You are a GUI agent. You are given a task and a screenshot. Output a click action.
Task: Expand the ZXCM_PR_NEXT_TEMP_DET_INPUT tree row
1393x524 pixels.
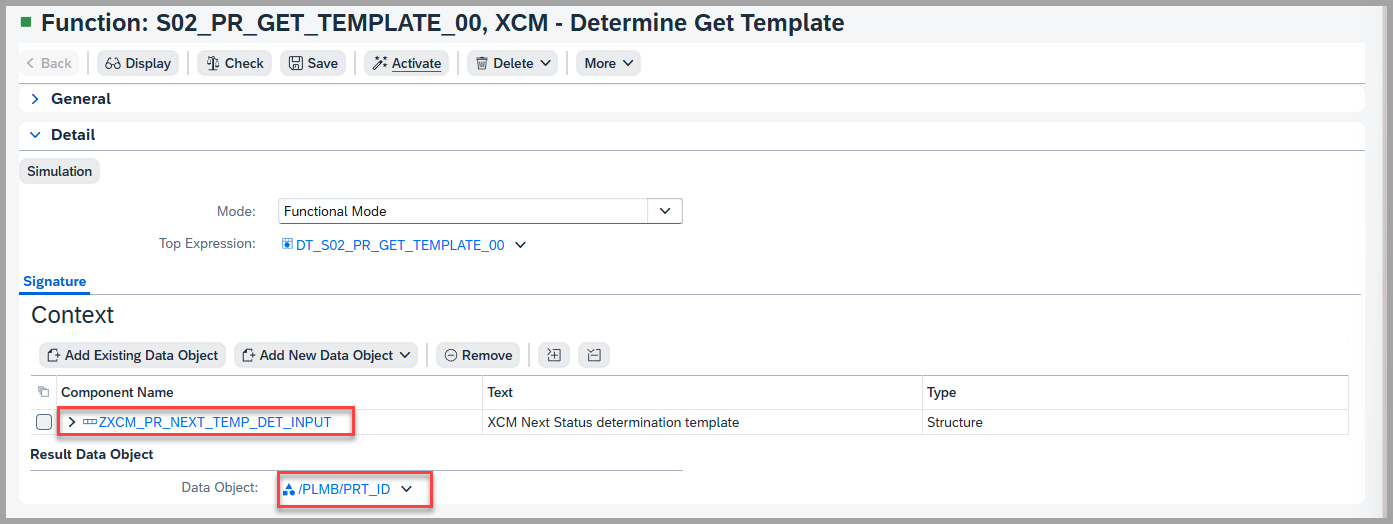[72, 422]
